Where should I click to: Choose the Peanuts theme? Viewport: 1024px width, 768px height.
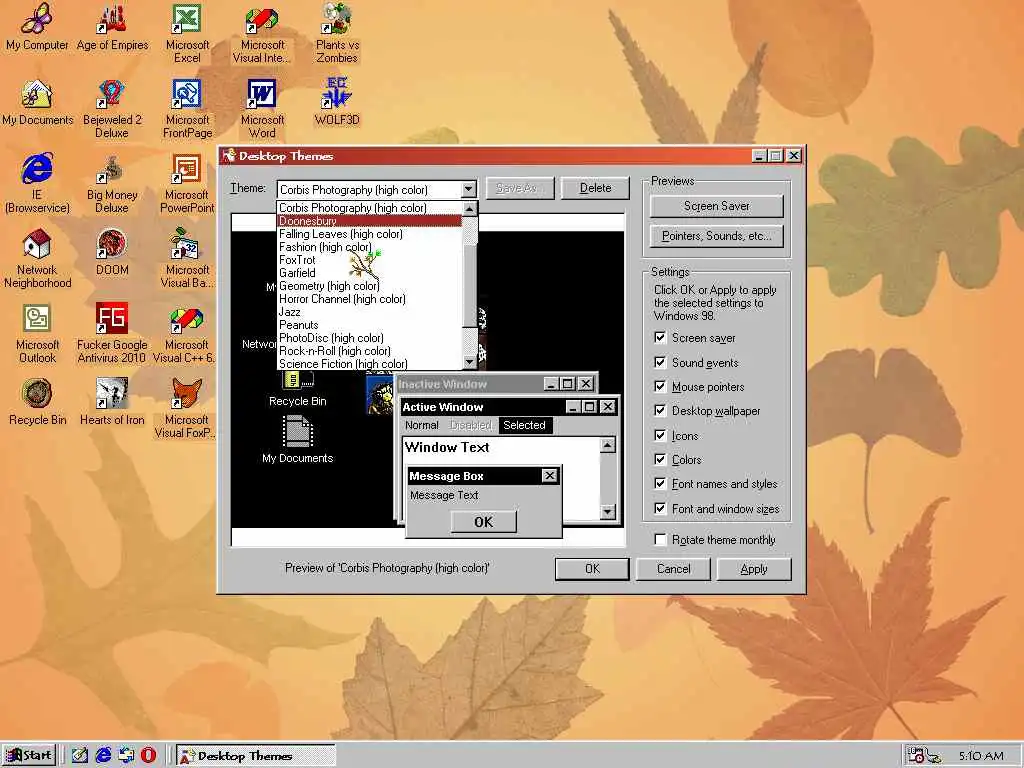(x=370, y=325)
